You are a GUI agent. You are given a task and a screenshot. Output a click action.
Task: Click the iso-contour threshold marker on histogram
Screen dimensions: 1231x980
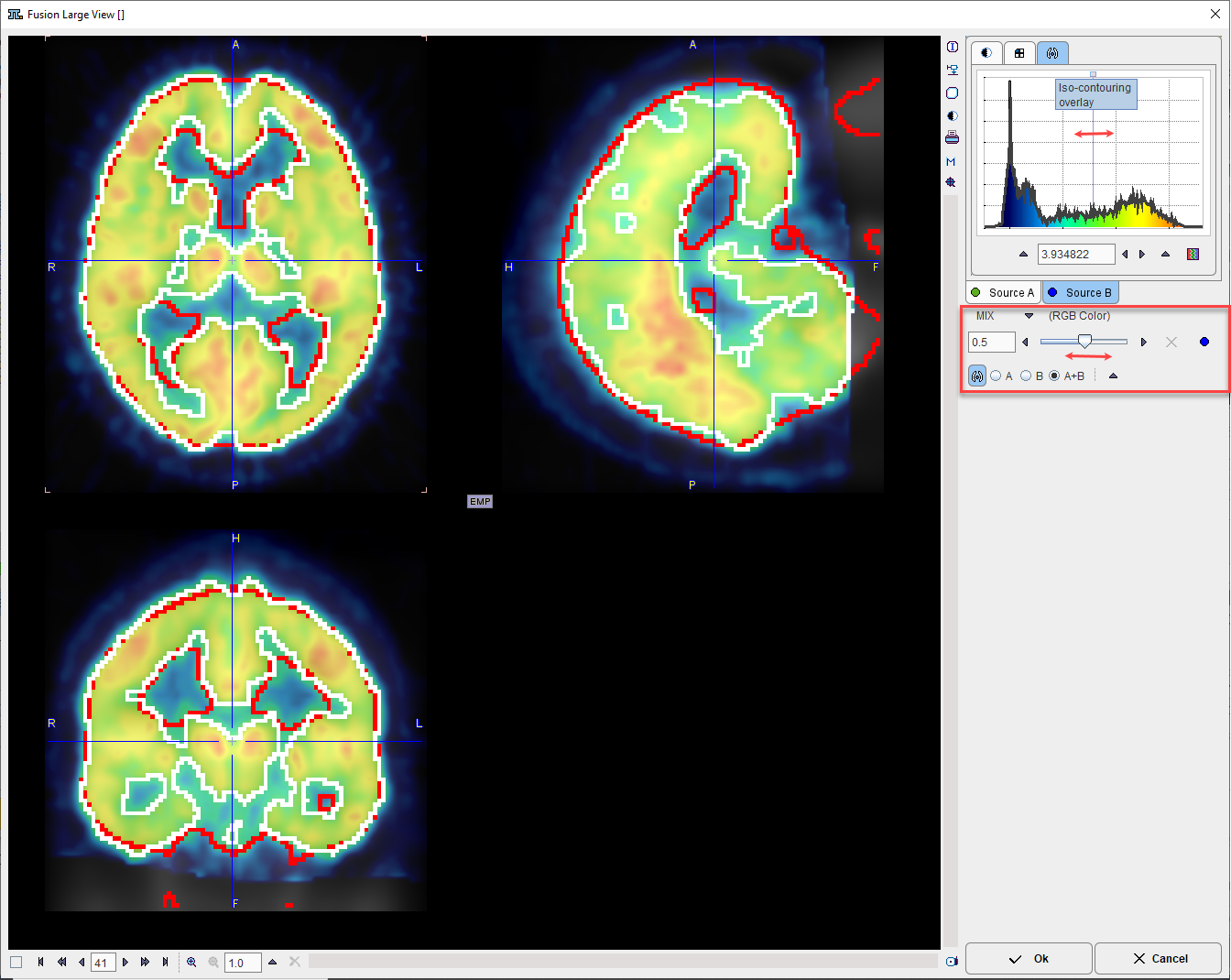[x=1093, y=74]
